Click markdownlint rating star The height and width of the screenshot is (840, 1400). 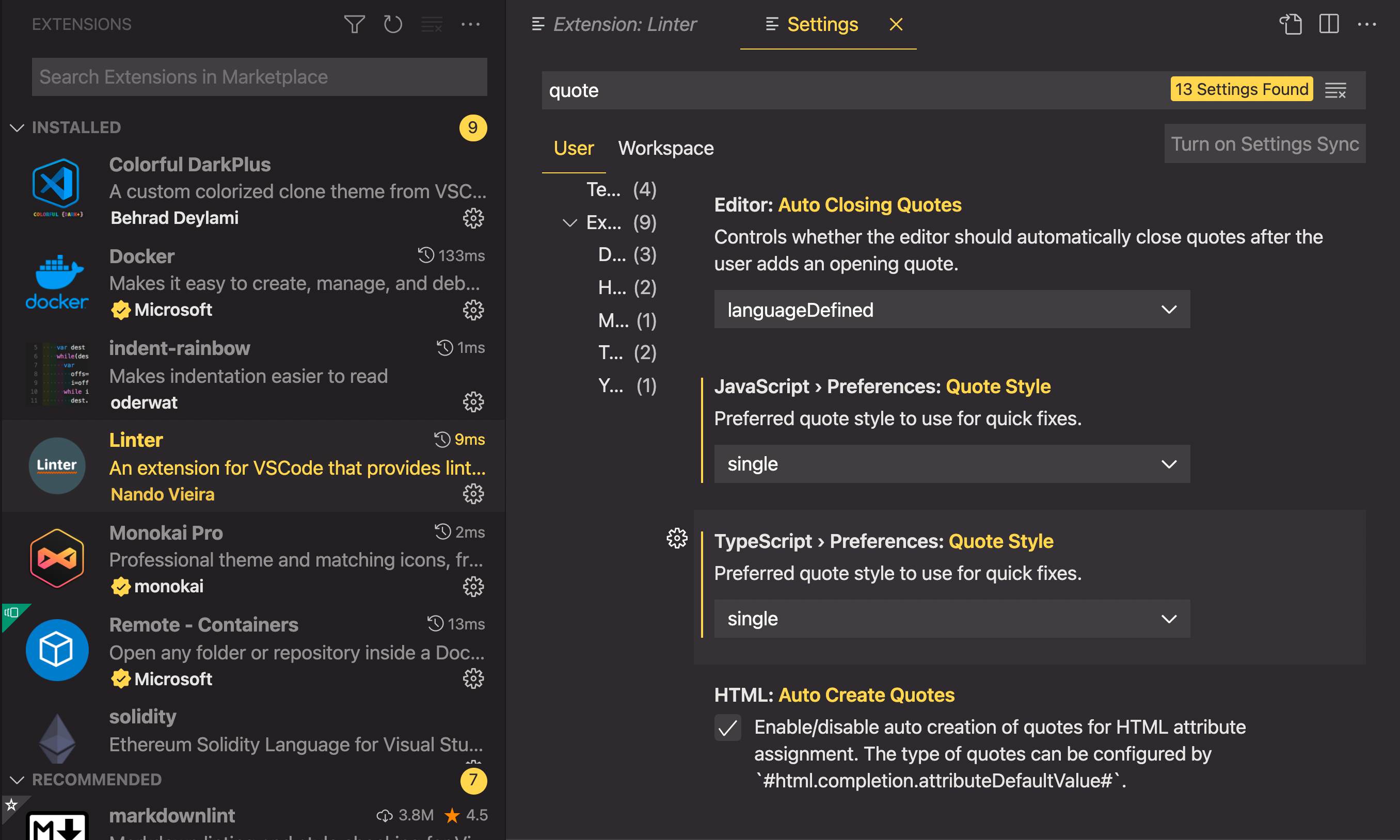coord(452,815)
